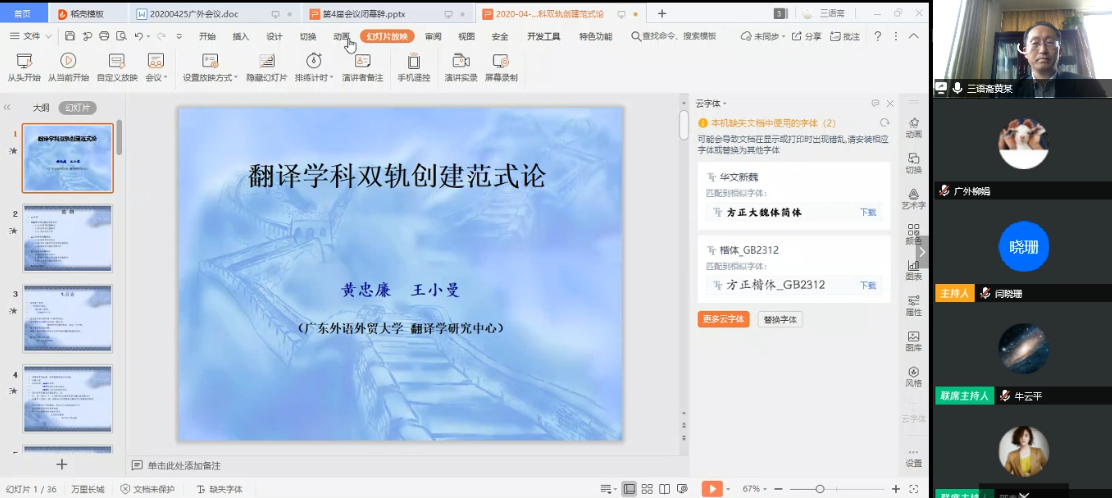The height and width of the screenshot is (498, 1112).
Task: Open 艺术字 in right sidebar
Action: point(913,195)
